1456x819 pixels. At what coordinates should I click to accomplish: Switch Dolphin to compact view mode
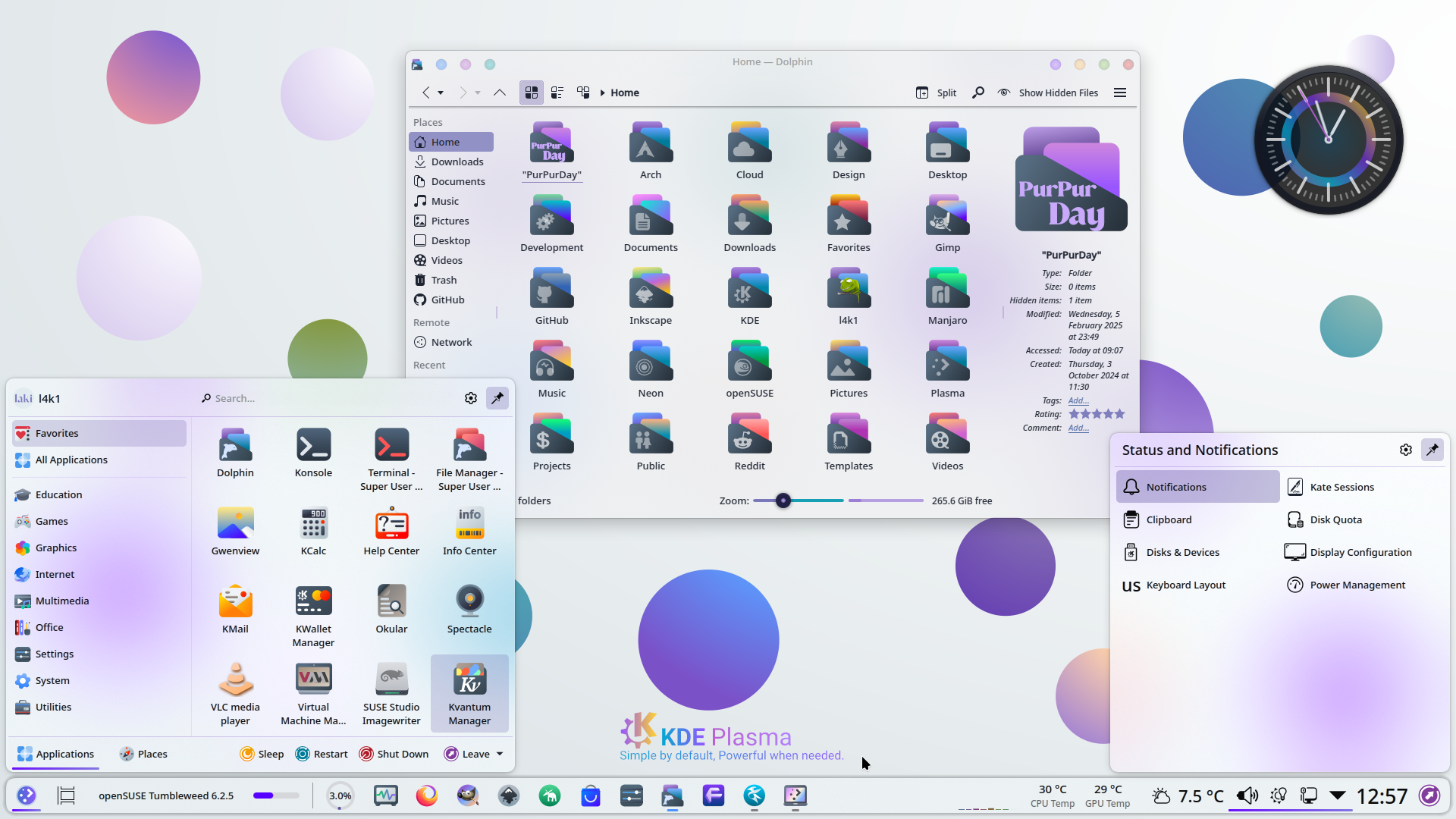coord(557,93)
